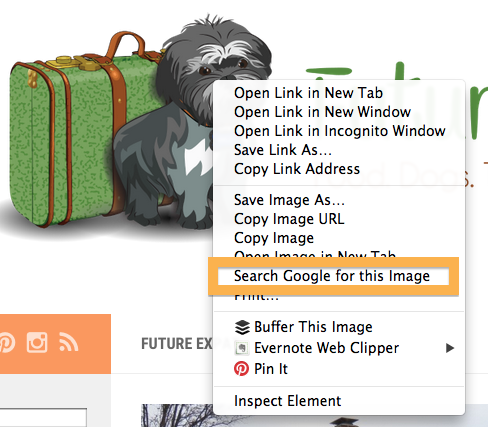Viewport: 488px width, 427px height.
Task: Click the Pinterest icon in orange bar
Action: tap(6, 342)
